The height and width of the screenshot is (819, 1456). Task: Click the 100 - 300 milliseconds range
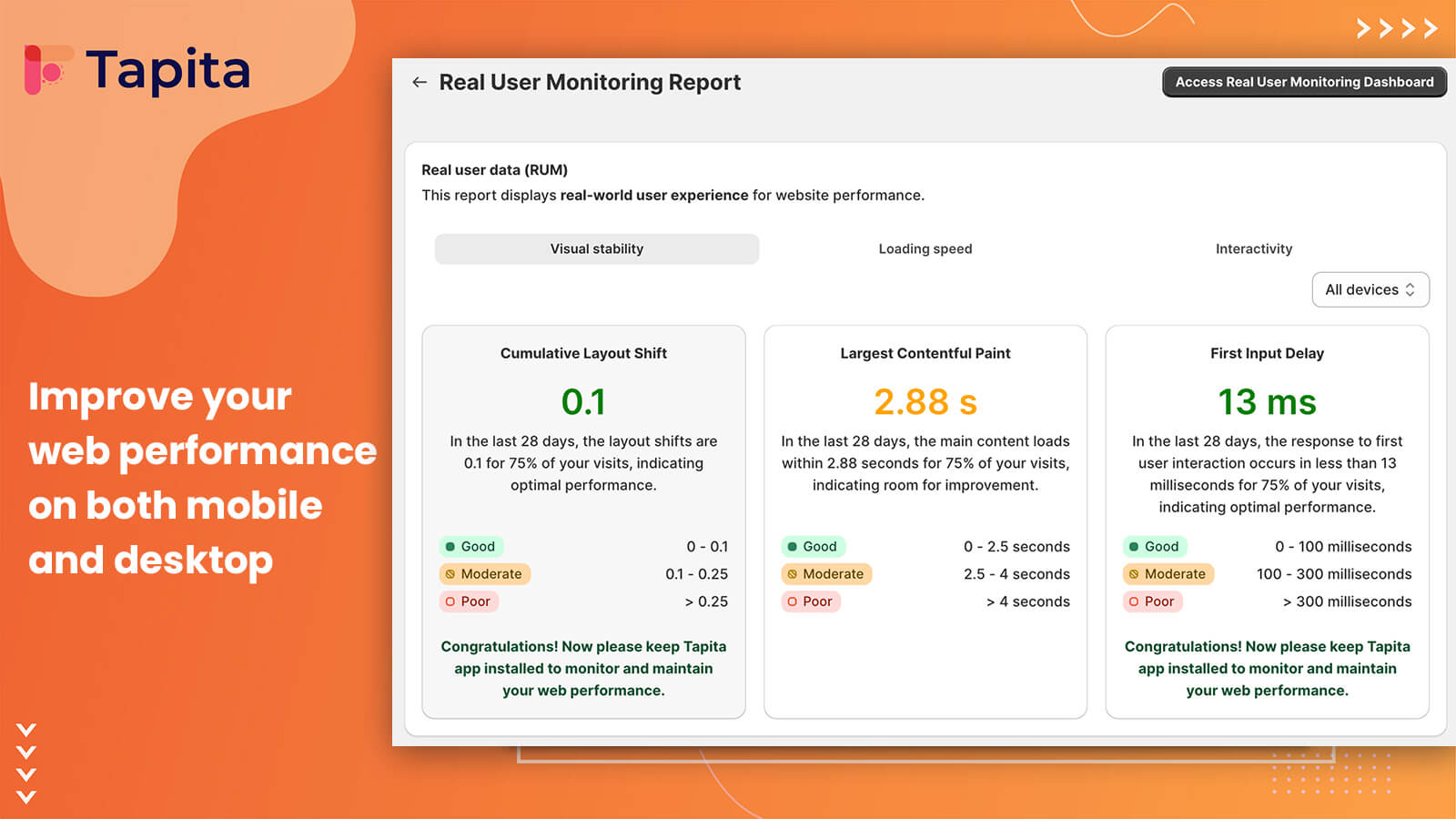coord(1334,573)
